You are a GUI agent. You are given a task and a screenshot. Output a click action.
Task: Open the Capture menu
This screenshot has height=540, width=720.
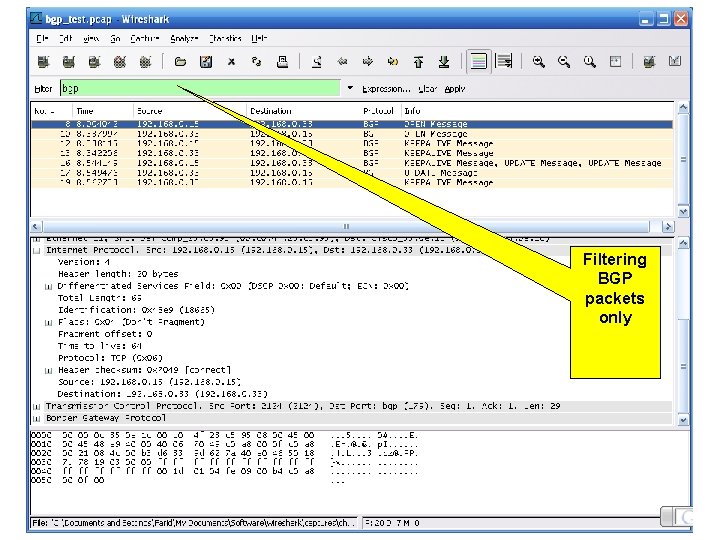[145, 39]
